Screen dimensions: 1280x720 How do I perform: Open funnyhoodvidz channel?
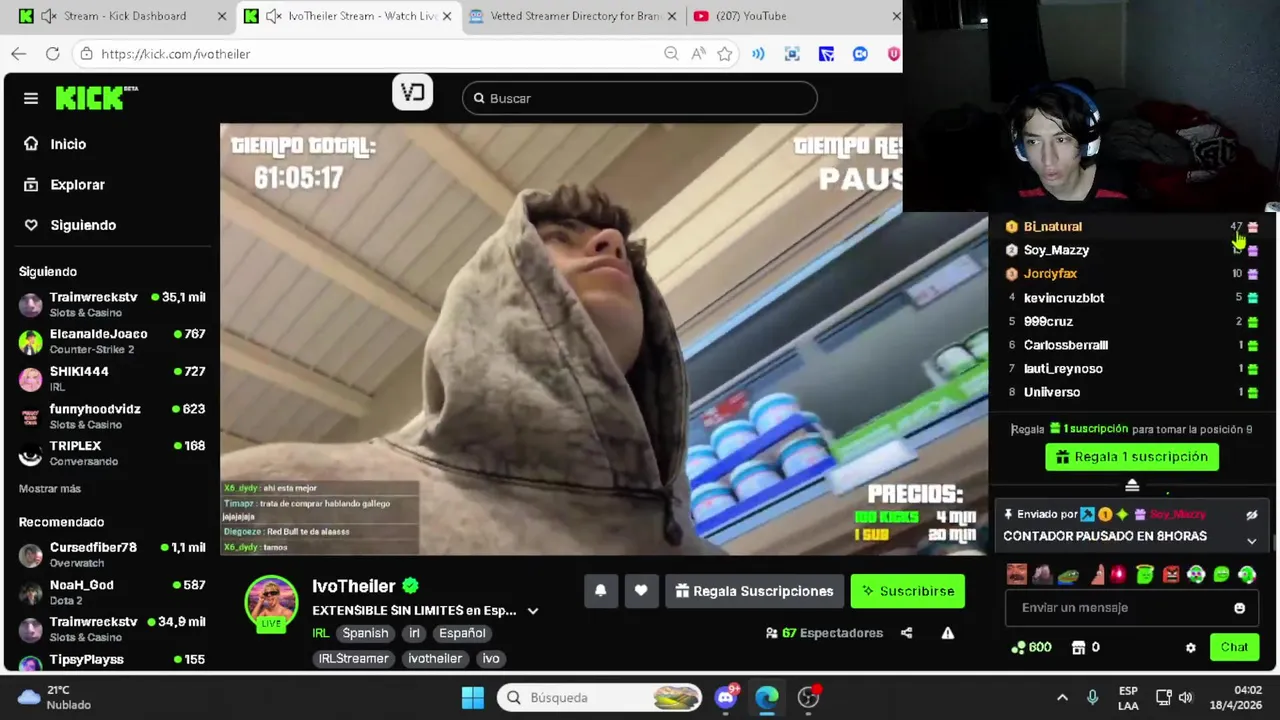[112, 416]
